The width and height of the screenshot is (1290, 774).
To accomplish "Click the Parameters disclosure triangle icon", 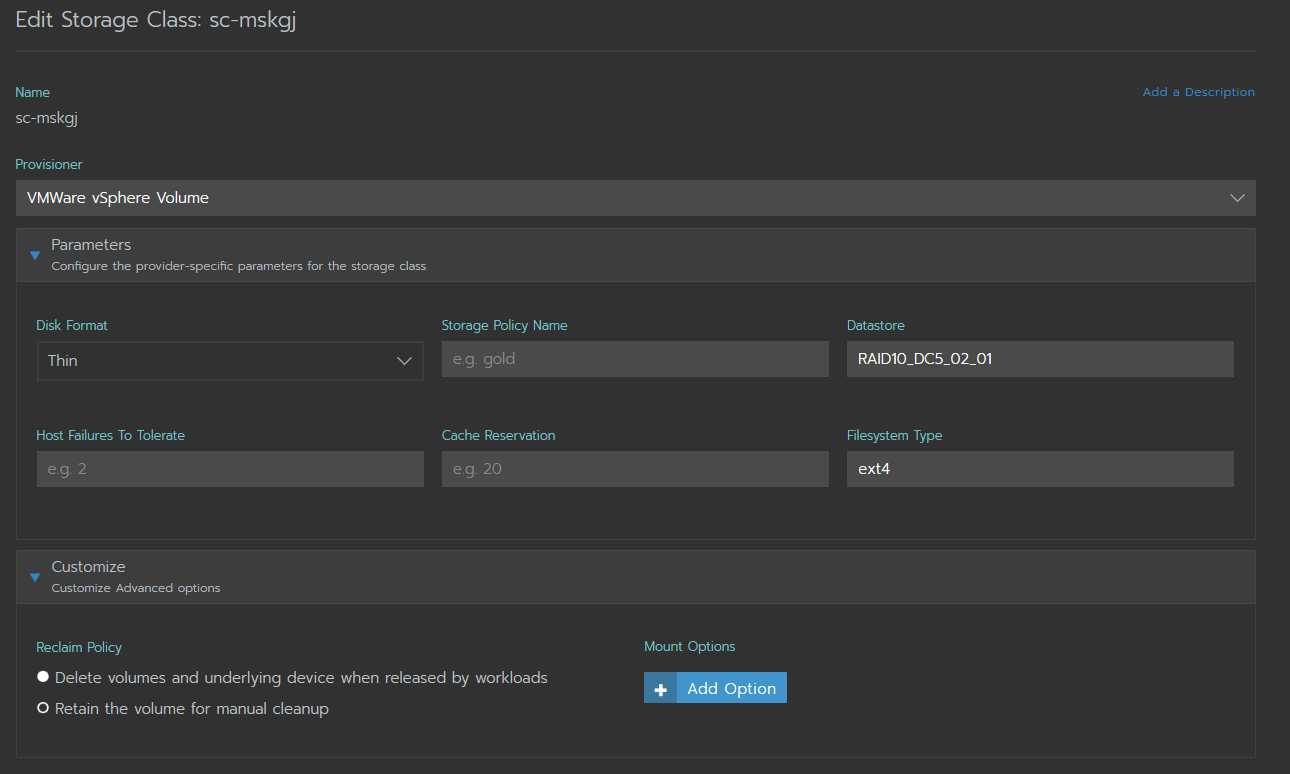I will coord(35,256).
